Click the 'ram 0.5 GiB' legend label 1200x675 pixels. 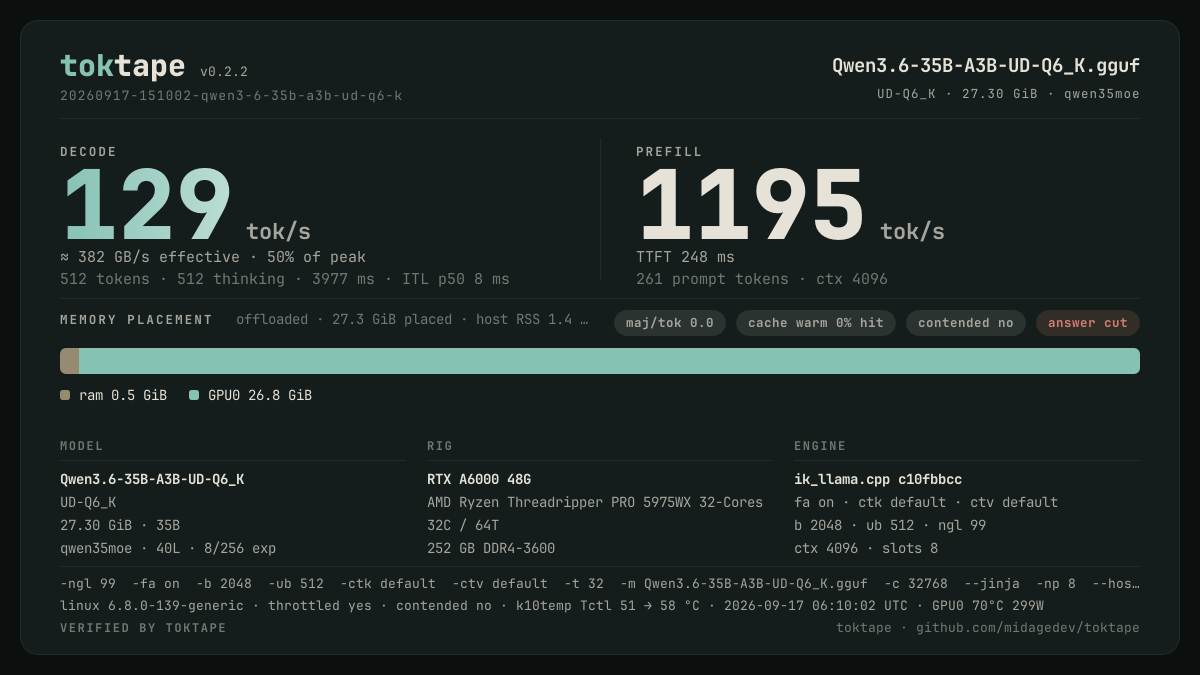point(123,395)
